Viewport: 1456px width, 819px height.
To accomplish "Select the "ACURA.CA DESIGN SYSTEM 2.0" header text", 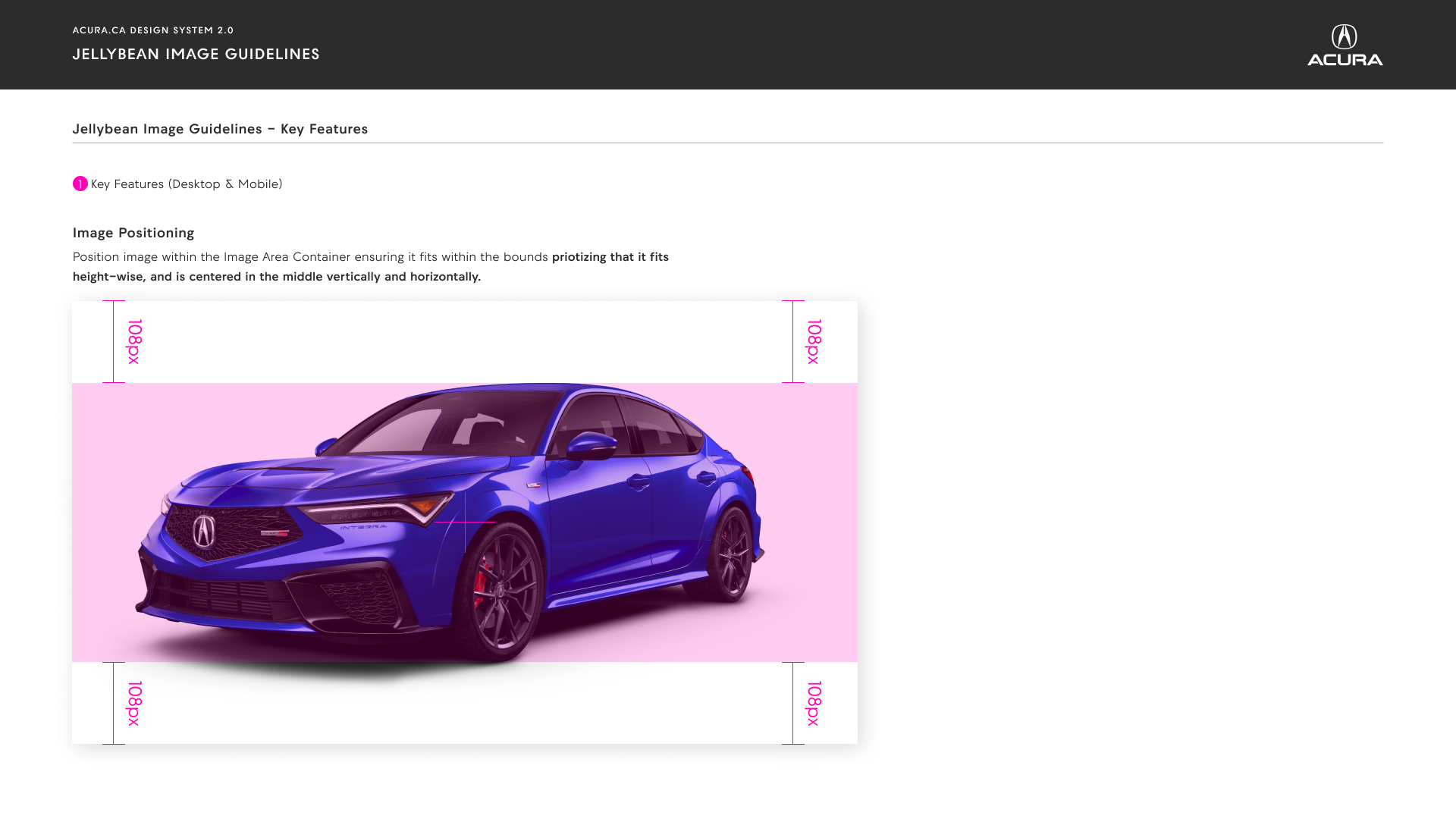I will click(x=153, y=30).
